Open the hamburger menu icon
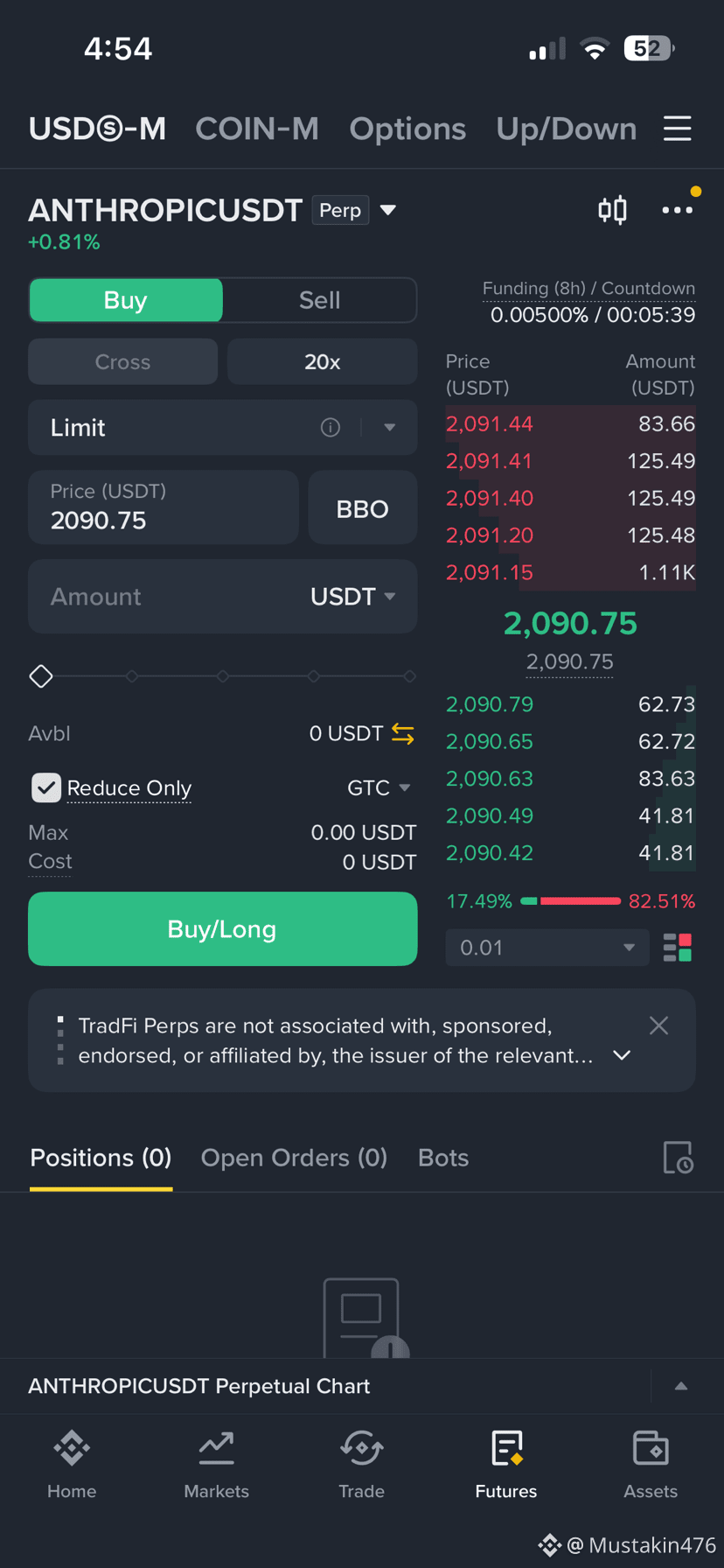The height and width of the screenshot is (1568, 724). click(677, 129)
